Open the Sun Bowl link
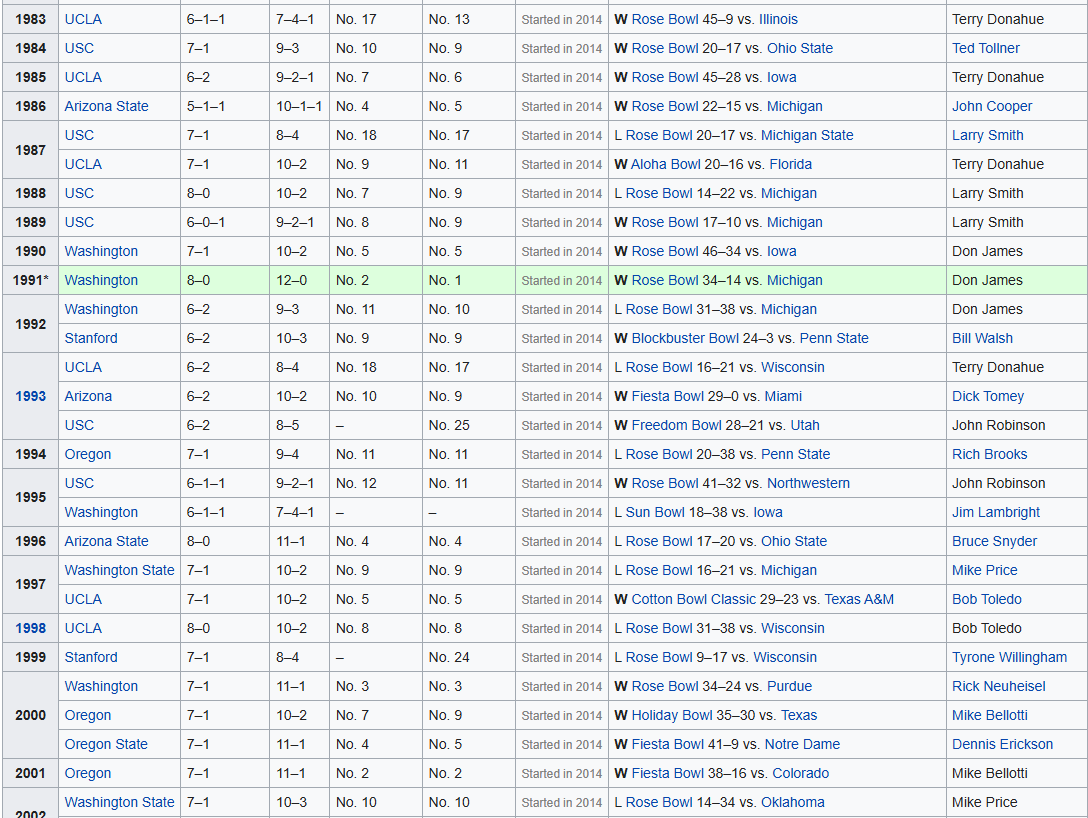1088x818 pixels. (x=655, y=513)
